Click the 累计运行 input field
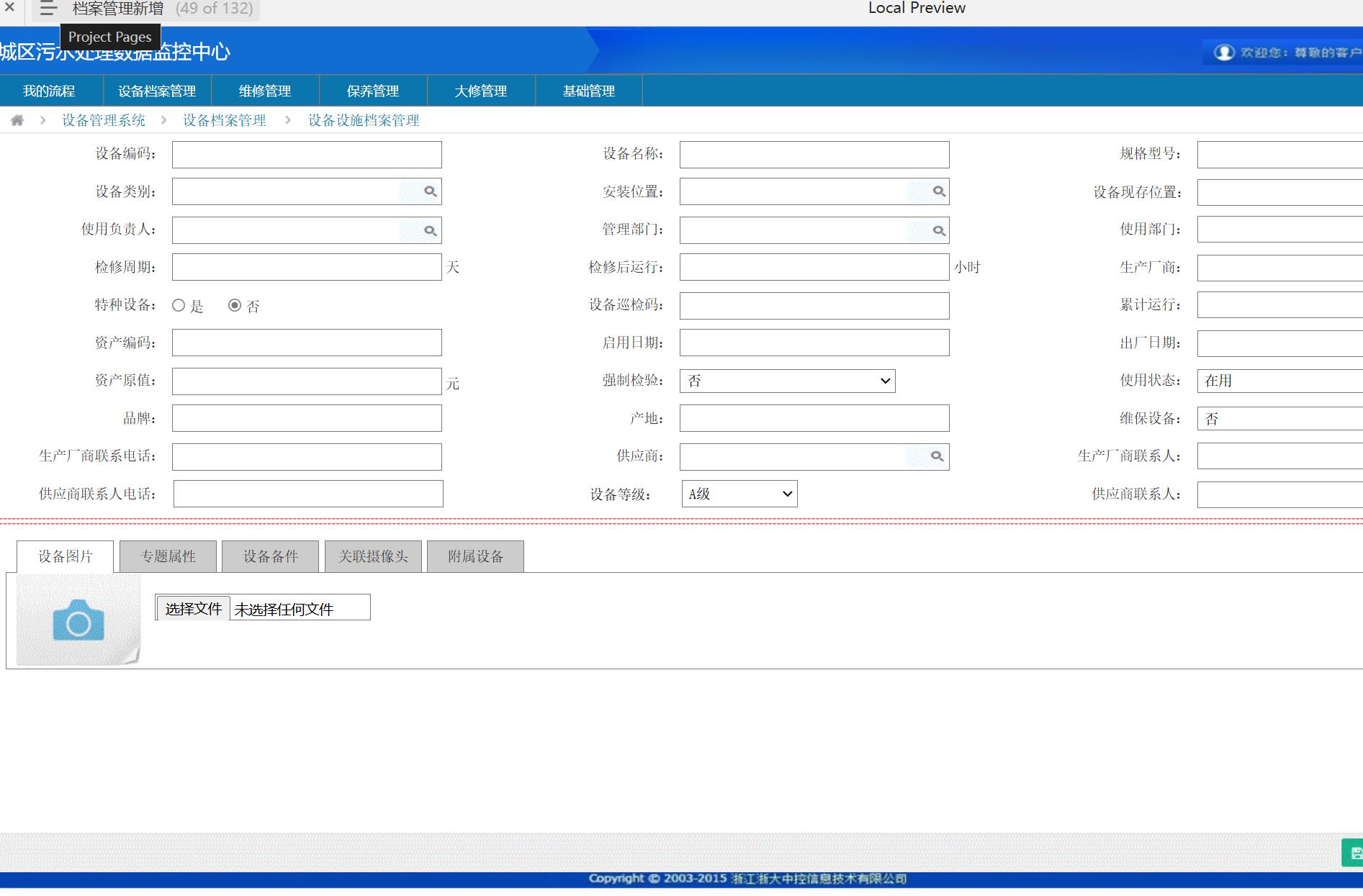This screenshot has height=896, width=1363. (x=1279, y=304)
